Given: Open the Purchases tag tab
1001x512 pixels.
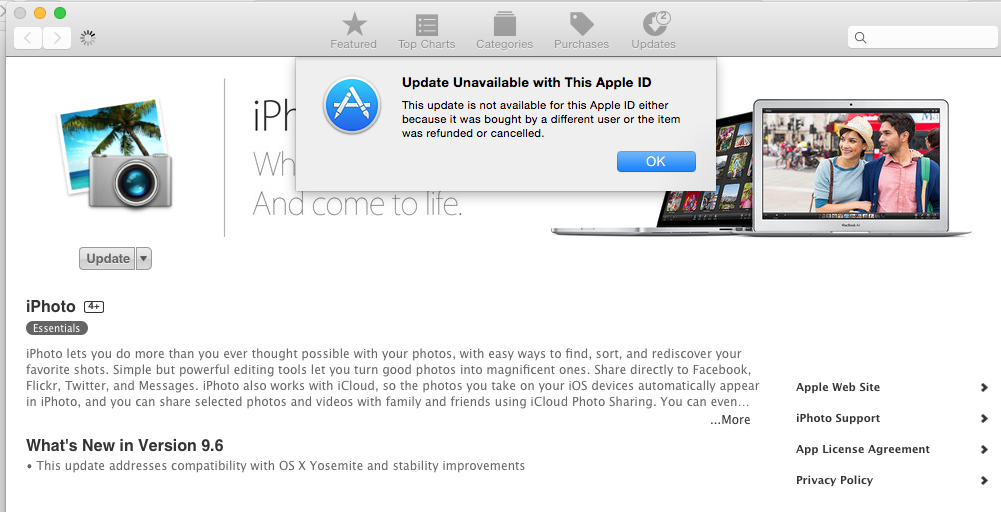Looking at the screenshot, I should pos(581,31).
